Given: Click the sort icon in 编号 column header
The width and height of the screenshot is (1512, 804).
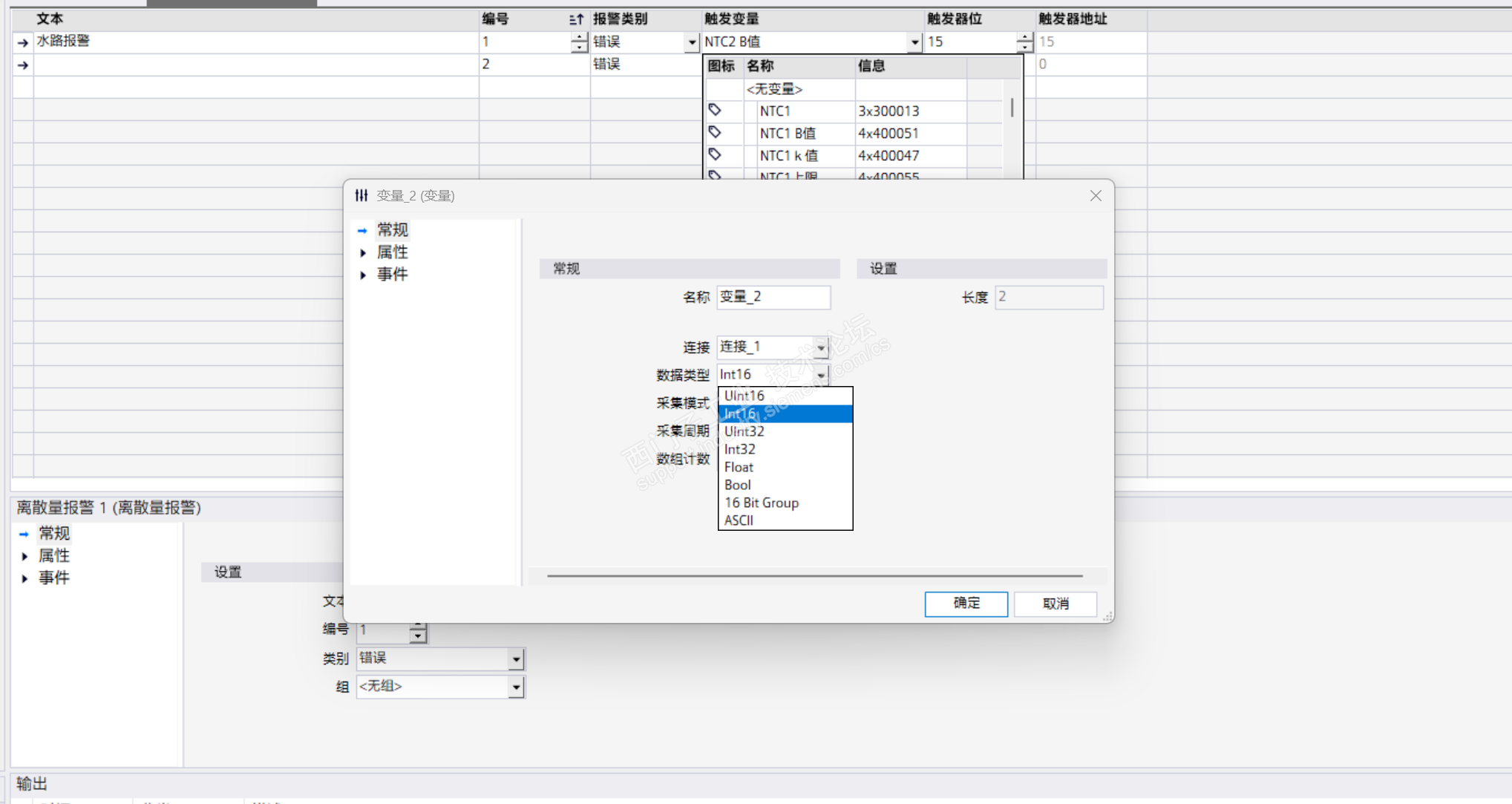Looking at the screenshot, I should [576, 19].
